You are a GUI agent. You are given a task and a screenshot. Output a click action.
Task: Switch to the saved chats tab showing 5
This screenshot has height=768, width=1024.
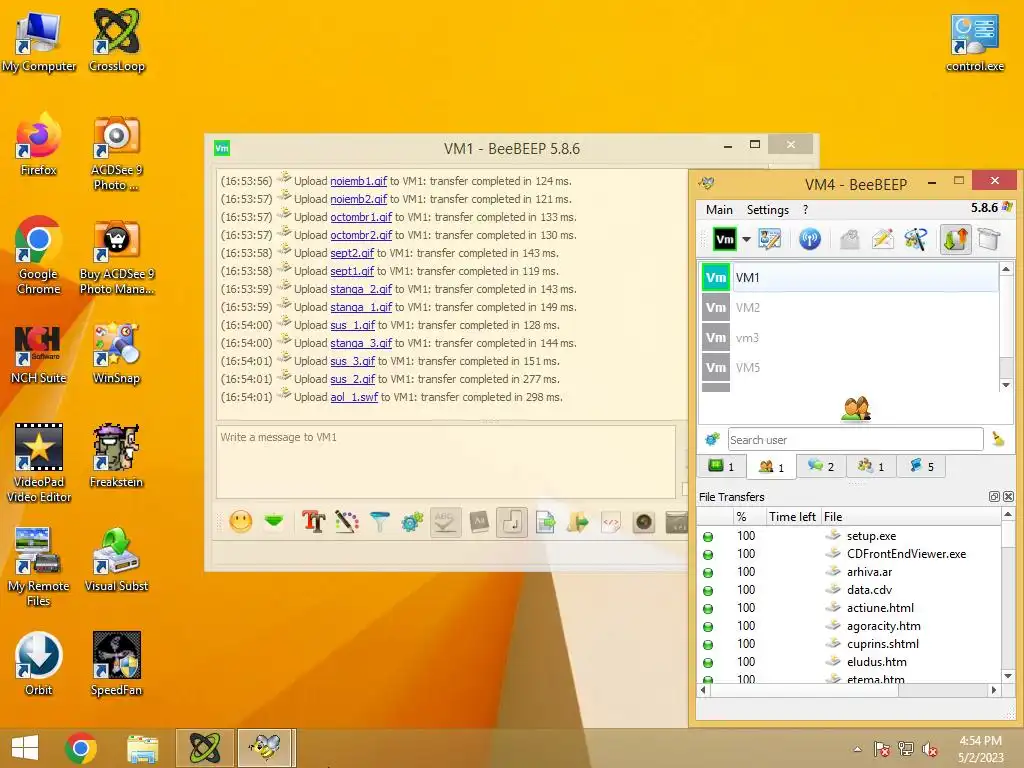click(x=921, y=466)
